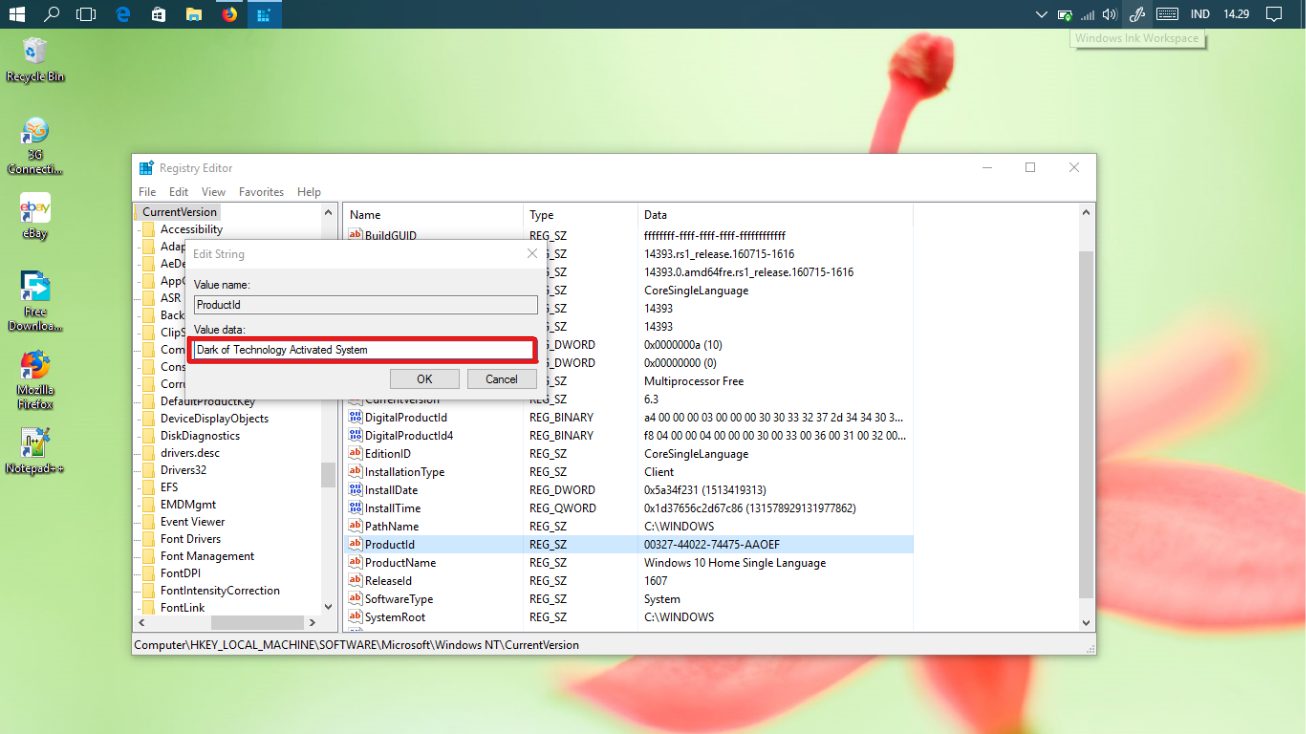Open Windows Ink Workspace from the tray
1306x734 pixels.
pyautogui.click(x=1136, y=14)
